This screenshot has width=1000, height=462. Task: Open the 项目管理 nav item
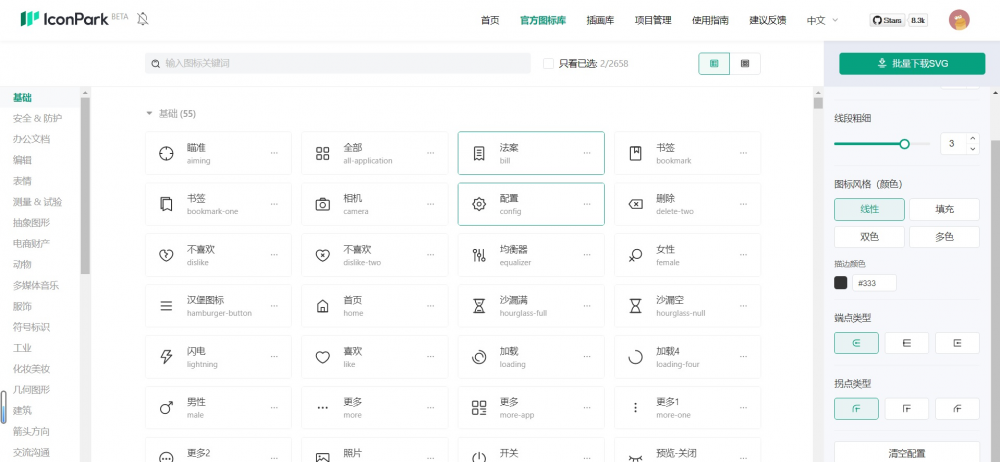(x=653, y=20)
